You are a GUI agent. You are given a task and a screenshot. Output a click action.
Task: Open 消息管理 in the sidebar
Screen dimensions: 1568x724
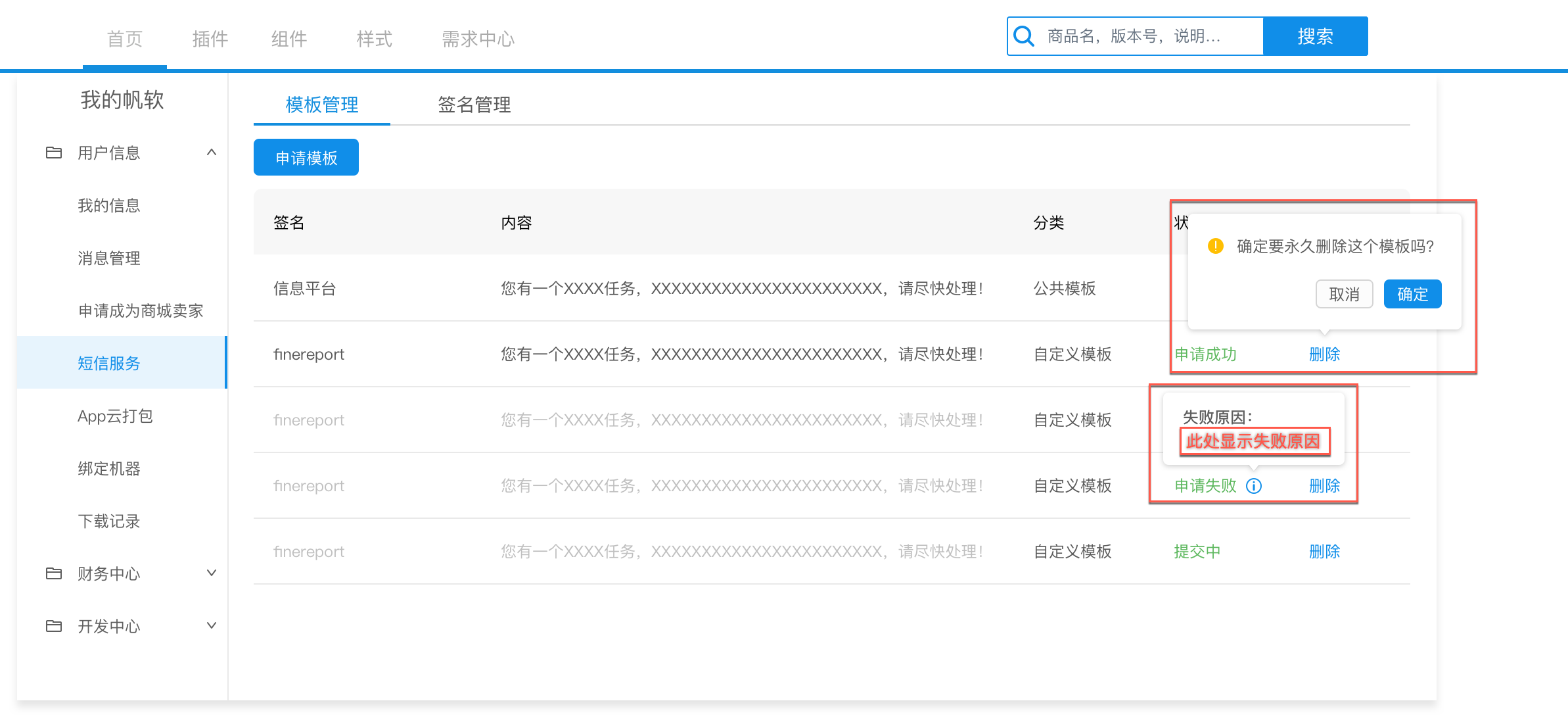click(x=109, y=258)
